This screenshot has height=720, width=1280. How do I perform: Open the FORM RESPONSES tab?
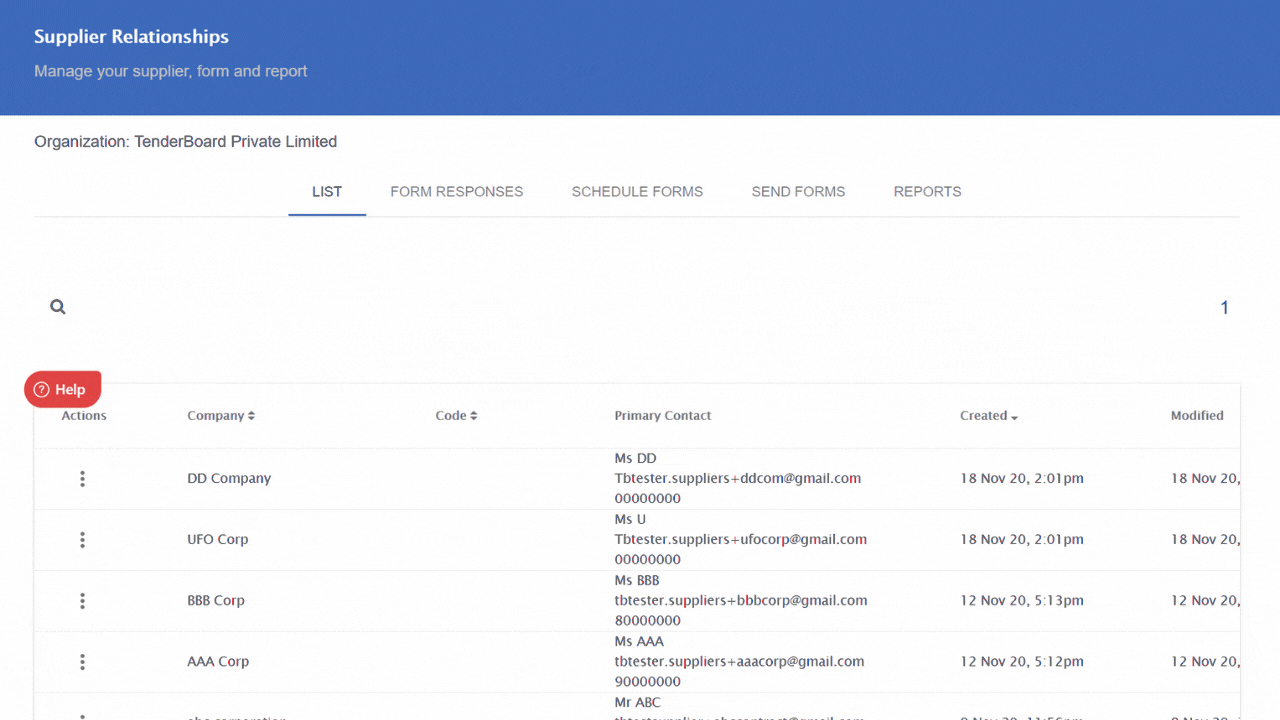pos(457,191)
